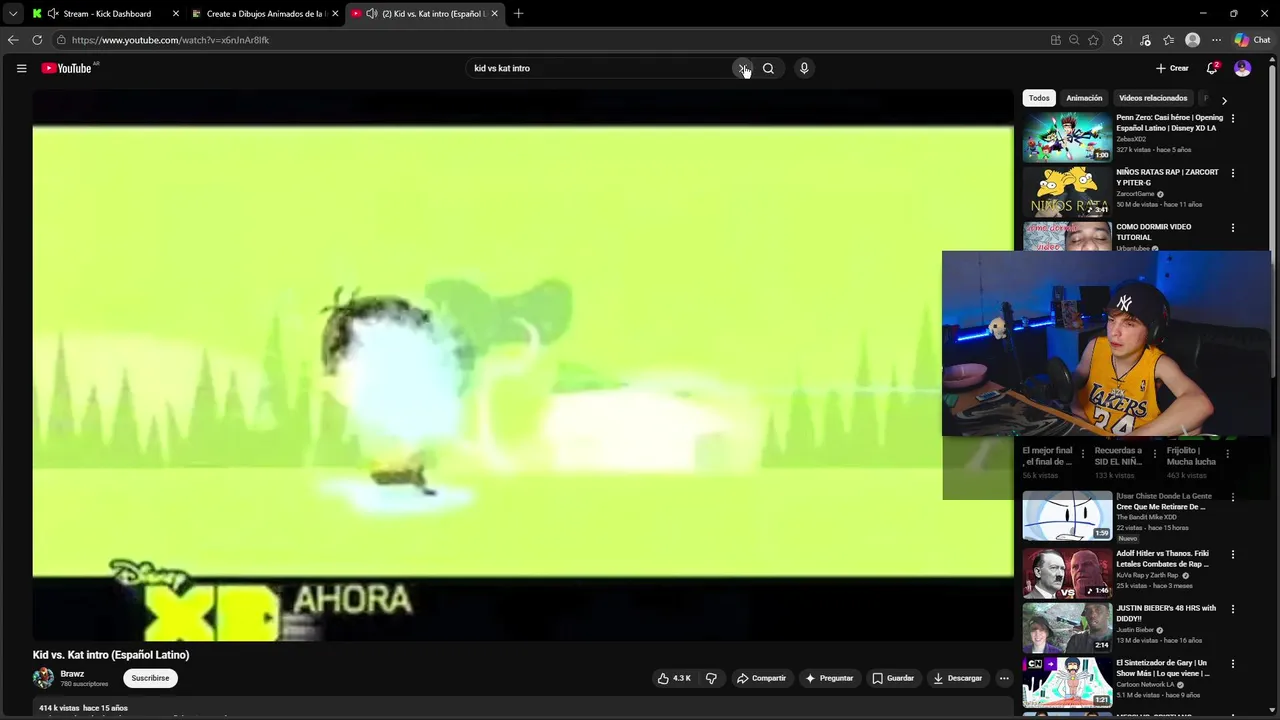Switch to Create a Dibujos Animados tab
The height and width of the screenshot is (720, 1280).
point(266,14)
